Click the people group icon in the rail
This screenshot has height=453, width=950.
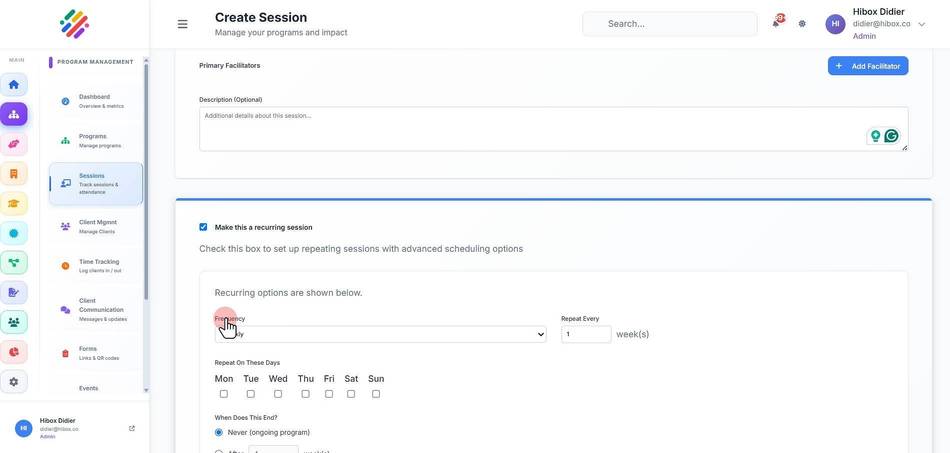[x=13, y=322]
